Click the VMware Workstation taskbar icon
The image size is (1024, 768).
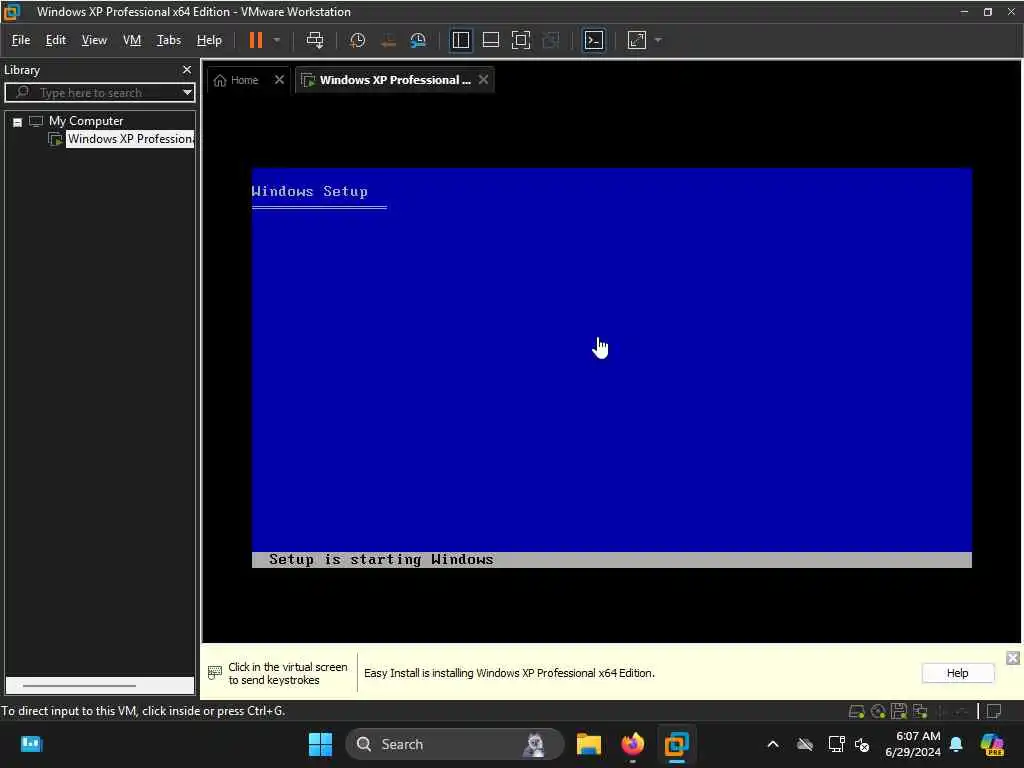click(x=677, y=744)
